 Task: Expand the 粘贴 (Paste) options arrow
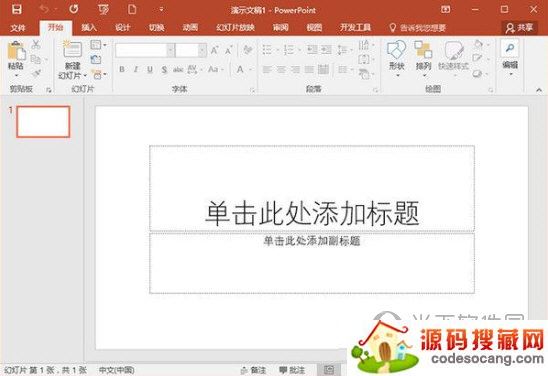pos(16,75)
